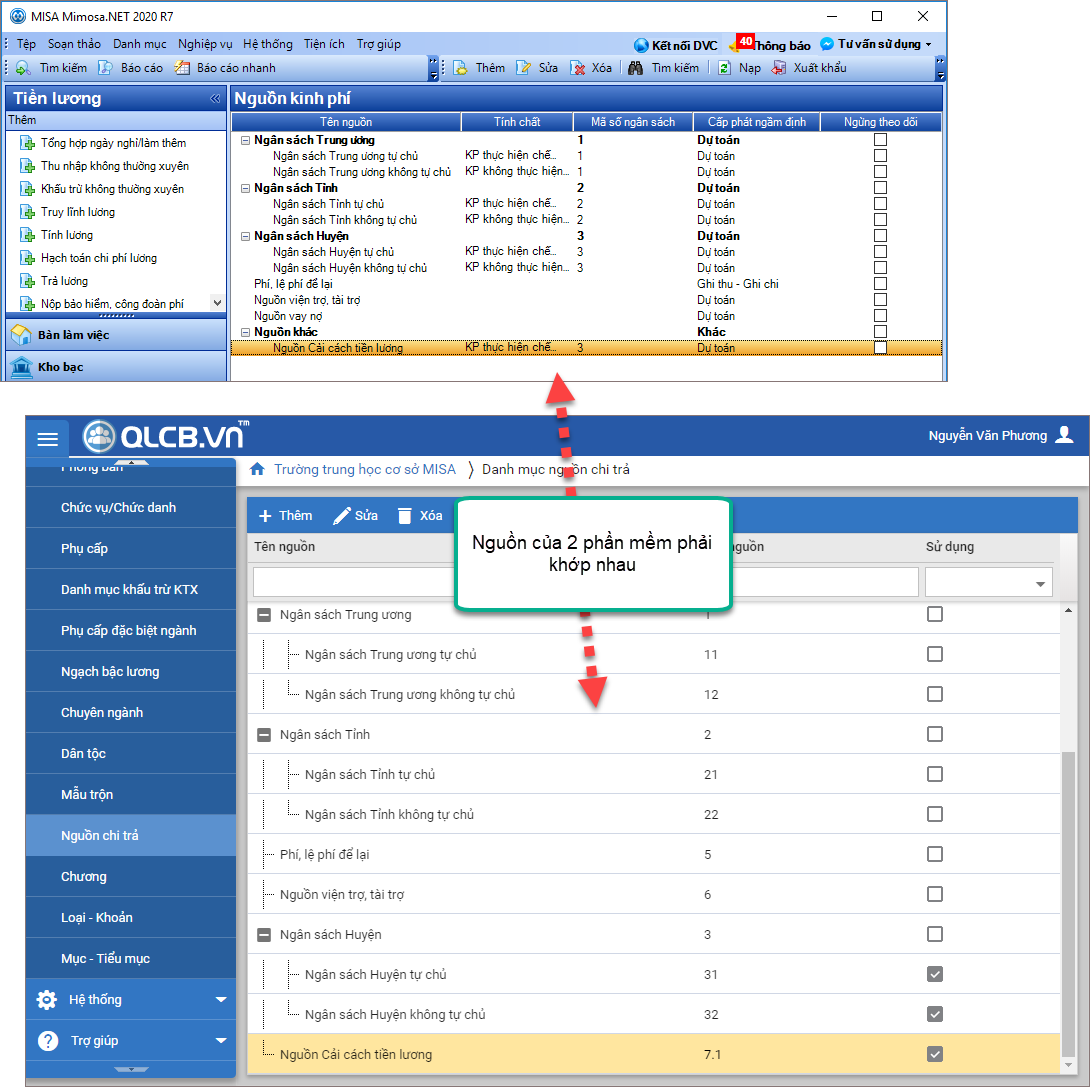Open Kho bạc treasury building icon
The image size is (1090, 1087).
(22, 367)
